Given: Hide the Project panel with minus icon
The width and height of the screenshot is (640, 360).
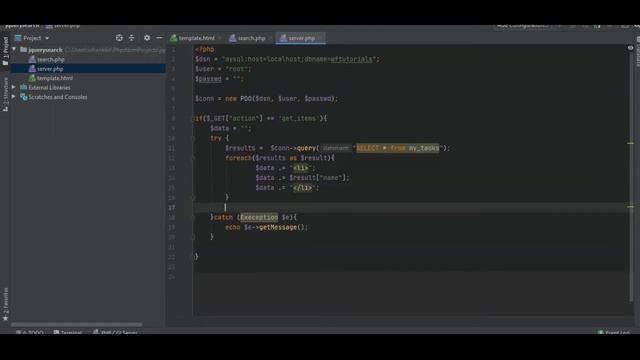Looking at the screenshot, I should (159, 38).
